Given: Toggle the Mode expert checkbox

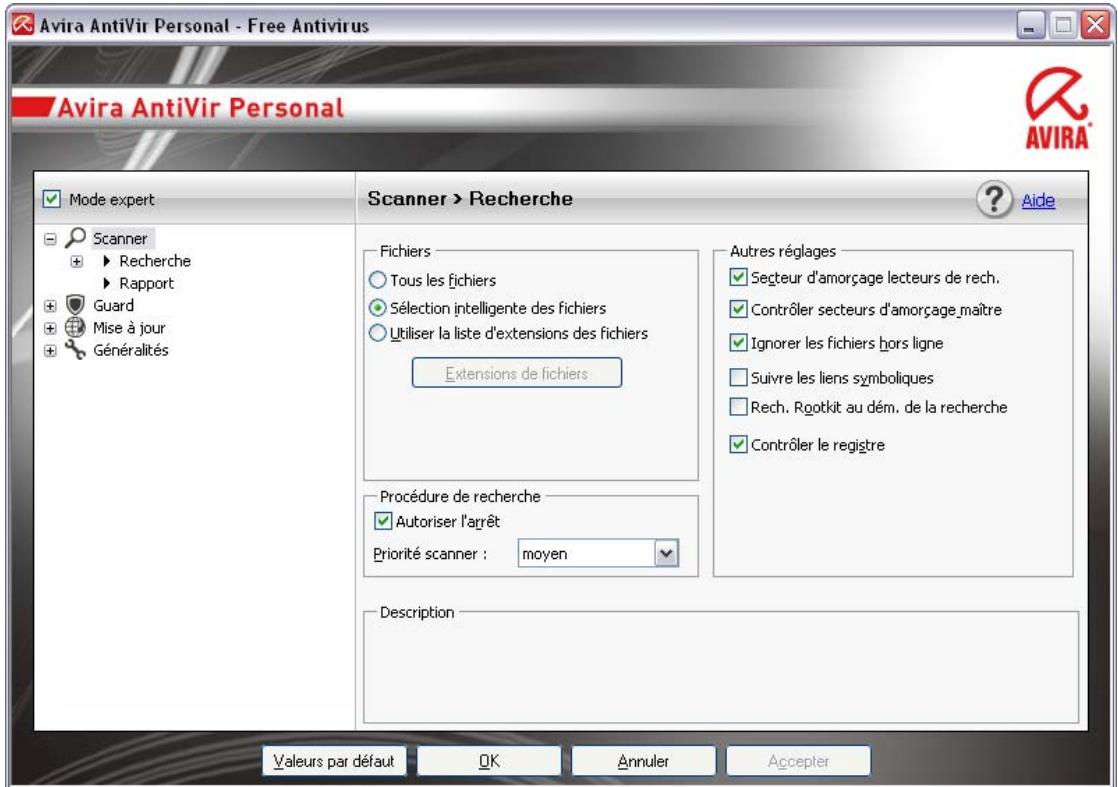Looking at the screenshot, I should pyautogui.click(x=51, y=199).
